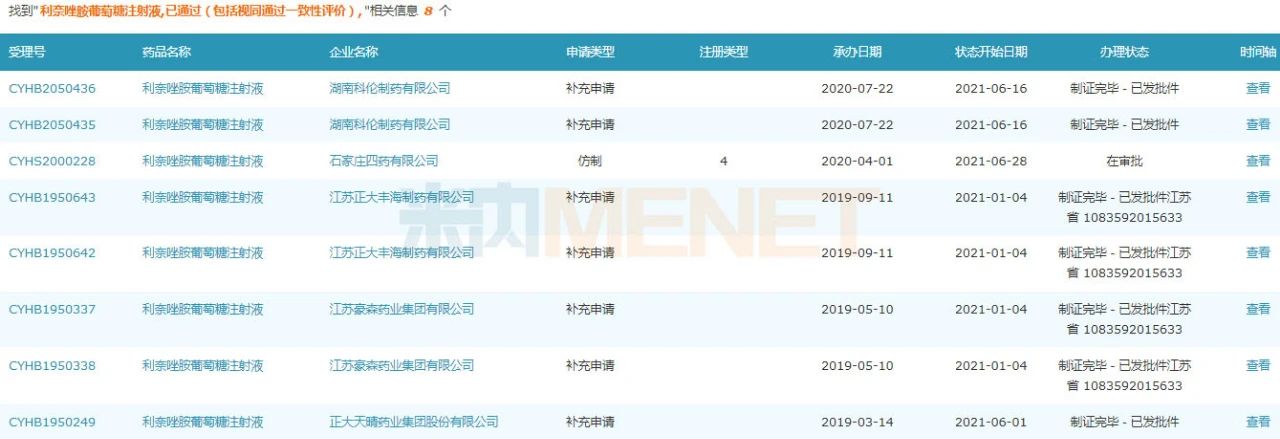Click drug name link in CYHS2000228 row

[x=202, y=160]
